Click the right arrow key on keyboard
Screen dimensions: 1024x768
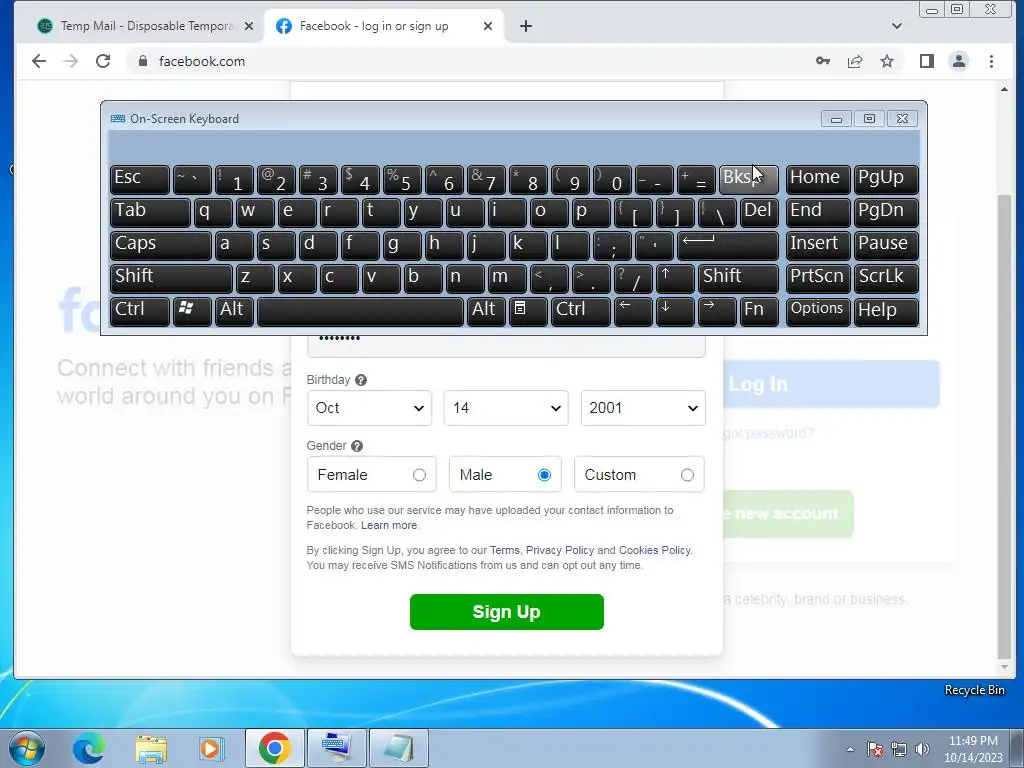tap(717, 311)
